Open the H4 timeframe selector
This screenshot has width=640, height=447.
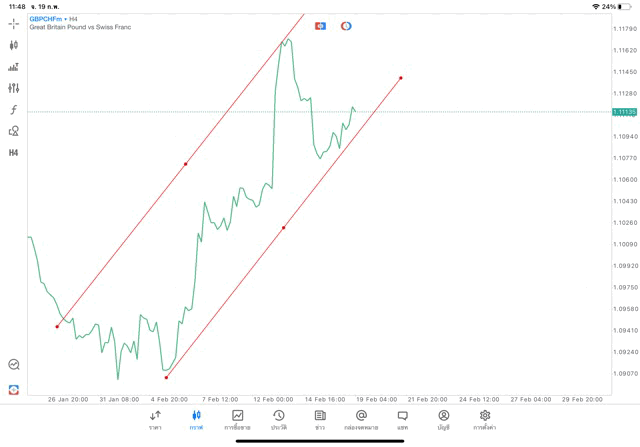(x=14, y=153)
